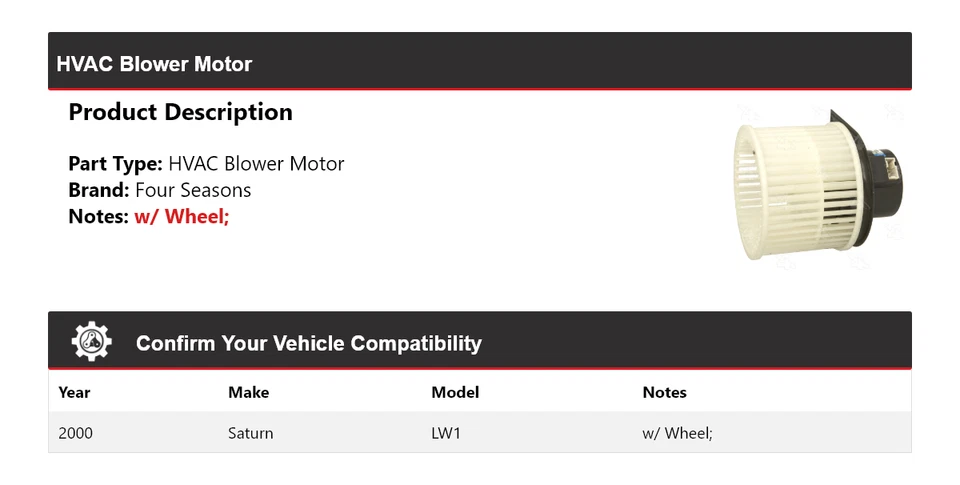Click the w/ Wheel; cell in the table row
The width and height of the screenshot is (960, 485).
tap(677, 433)
